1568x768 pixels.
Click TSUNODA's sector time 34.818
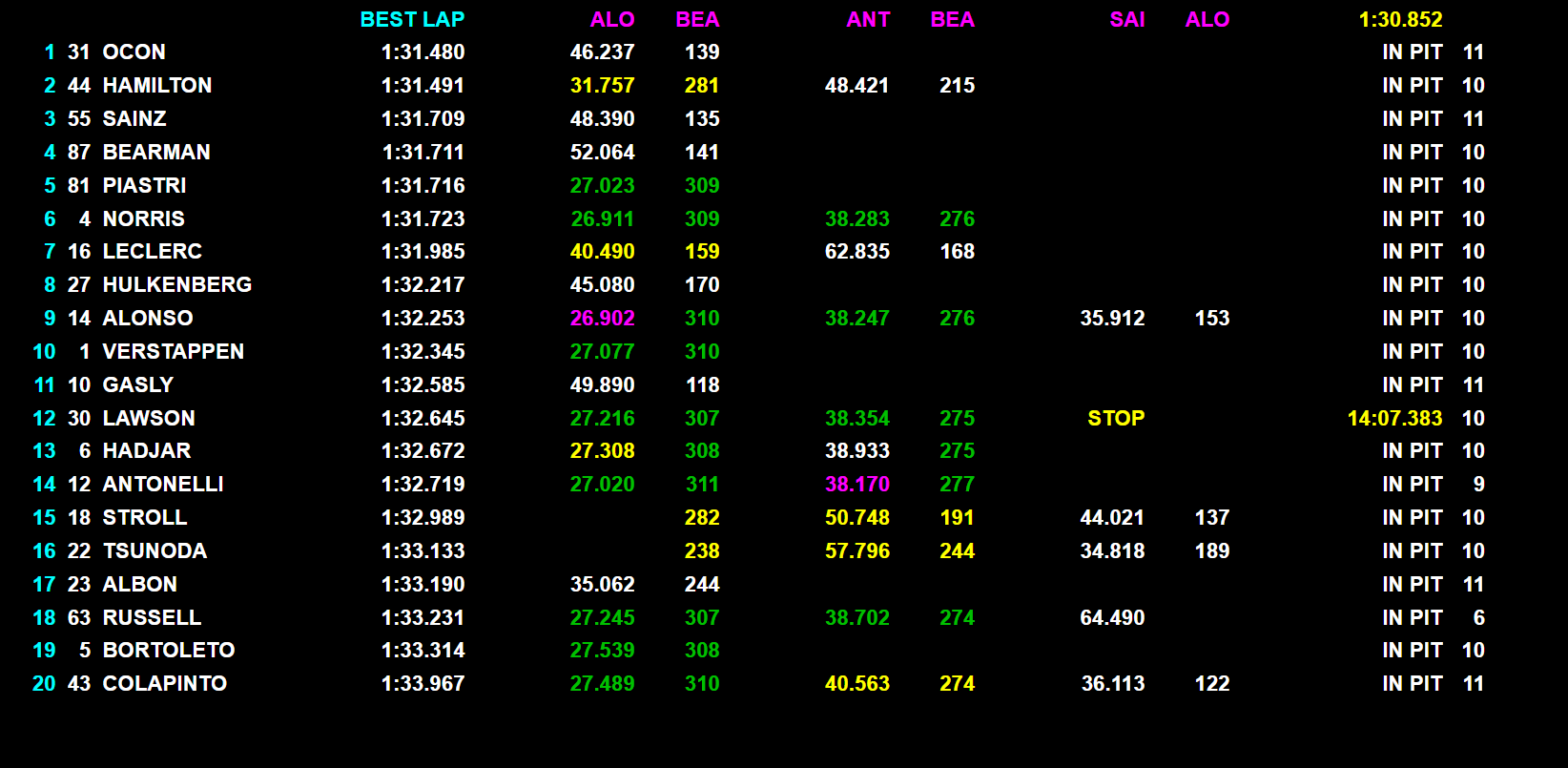[1112, 551]
